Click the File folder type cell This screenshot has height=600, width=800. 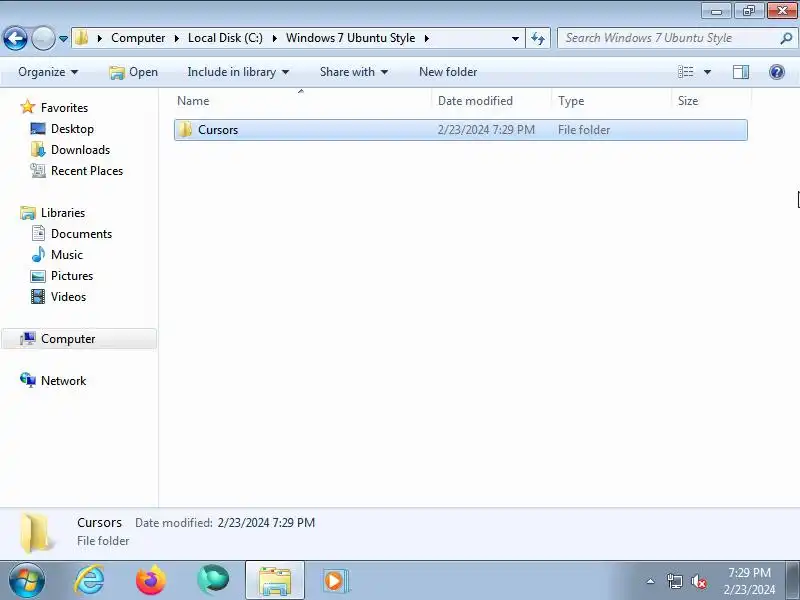pyautogui.click(x=584, y=130)
